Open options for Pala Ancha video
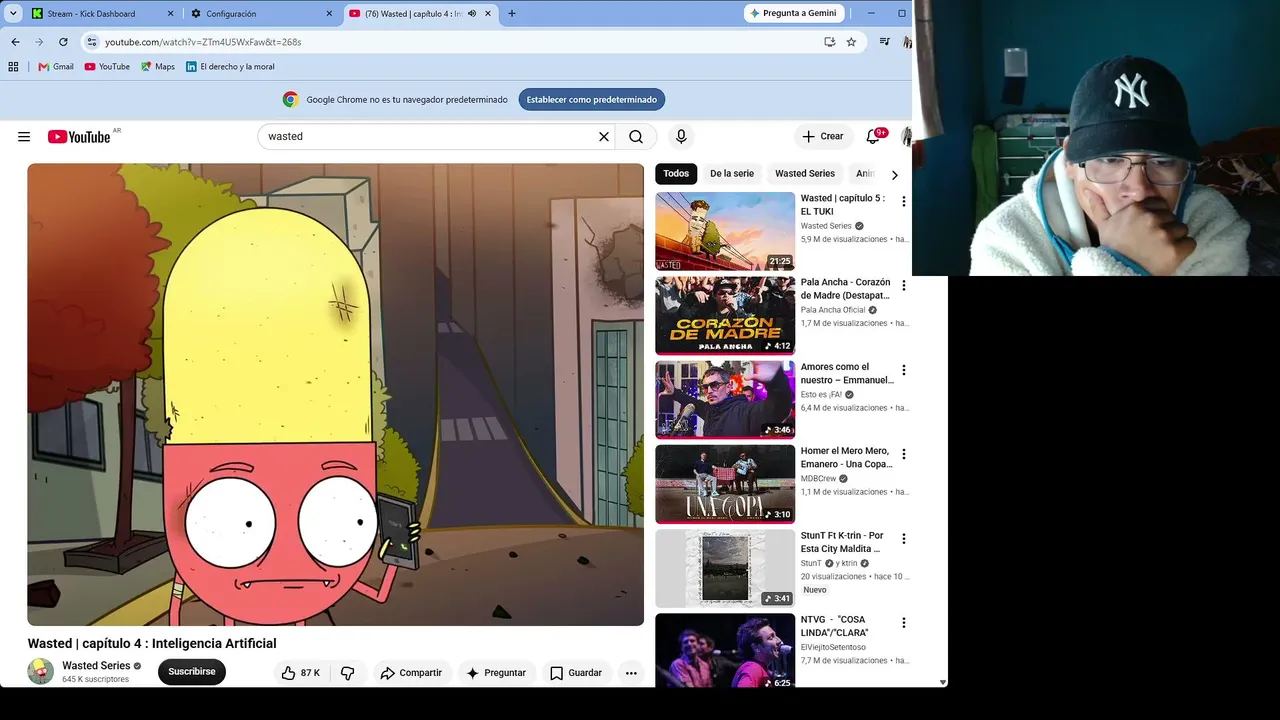This screenshot has height=720, width=1280. click(x=903, y=286)
